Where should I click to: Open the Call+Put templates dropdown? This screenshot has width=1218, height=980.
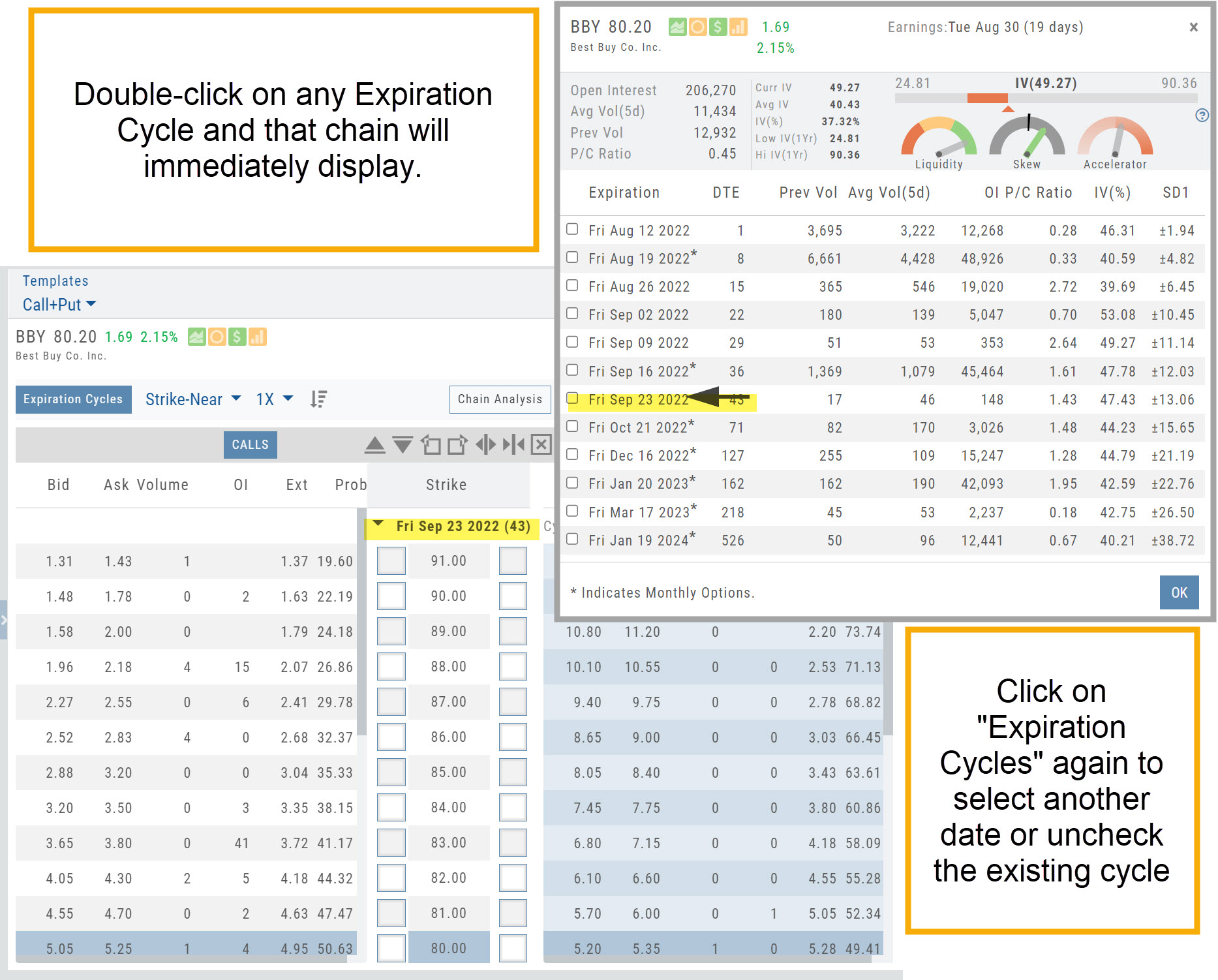(x=59, y=305)
